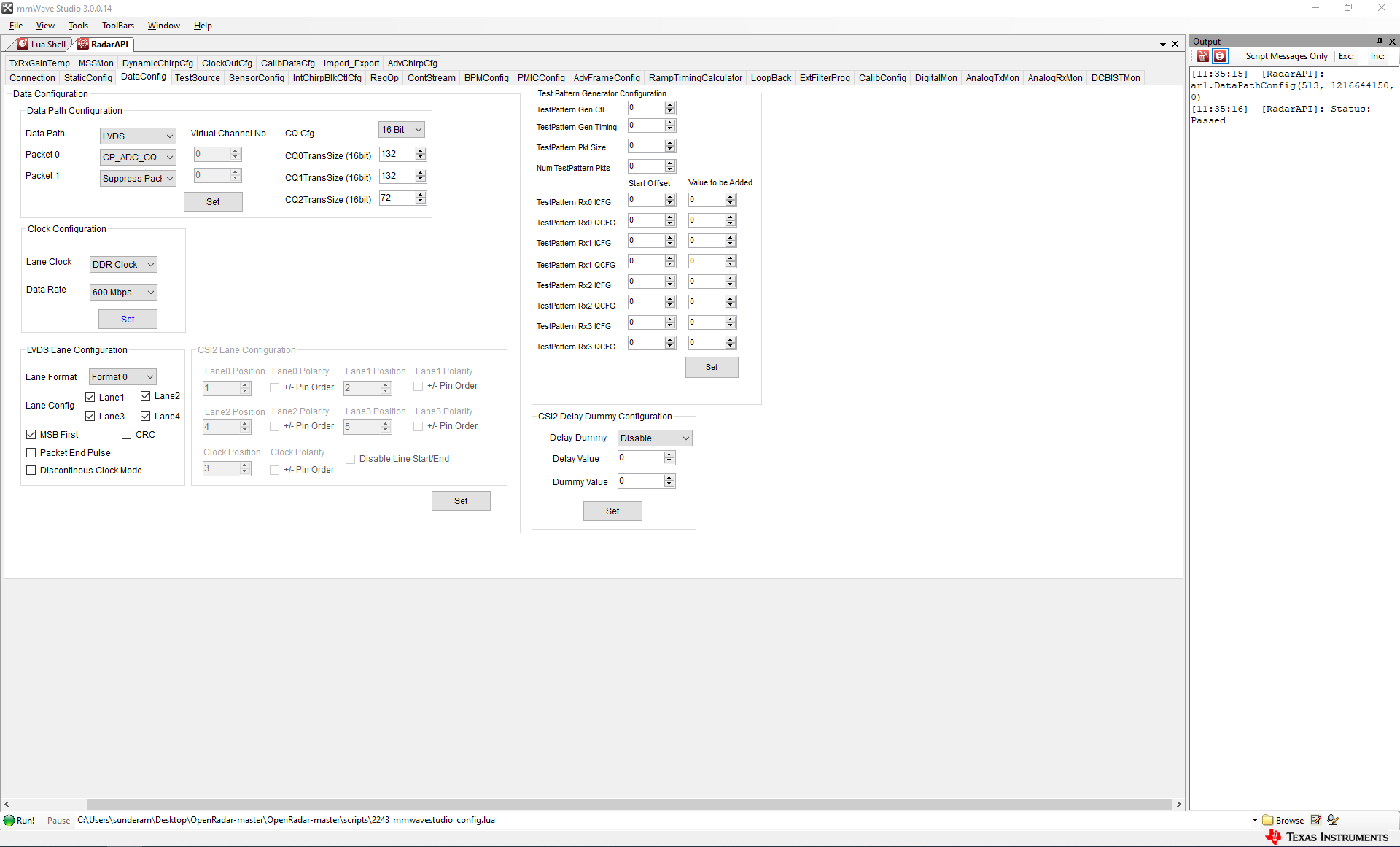Close the Output panel
1400x847 pixels.
1392,42
